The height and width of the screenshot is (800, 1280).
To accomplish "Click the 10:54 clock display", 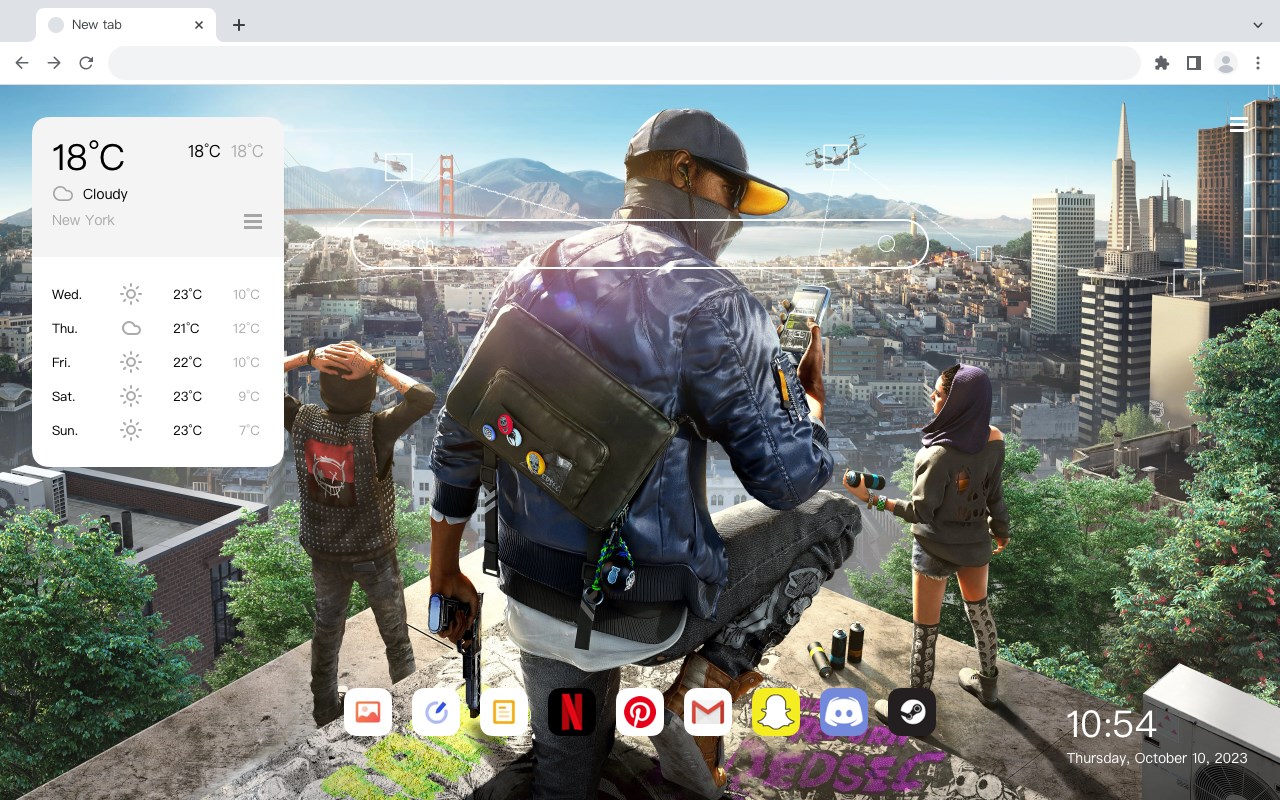I will (x=1111, y=724).
